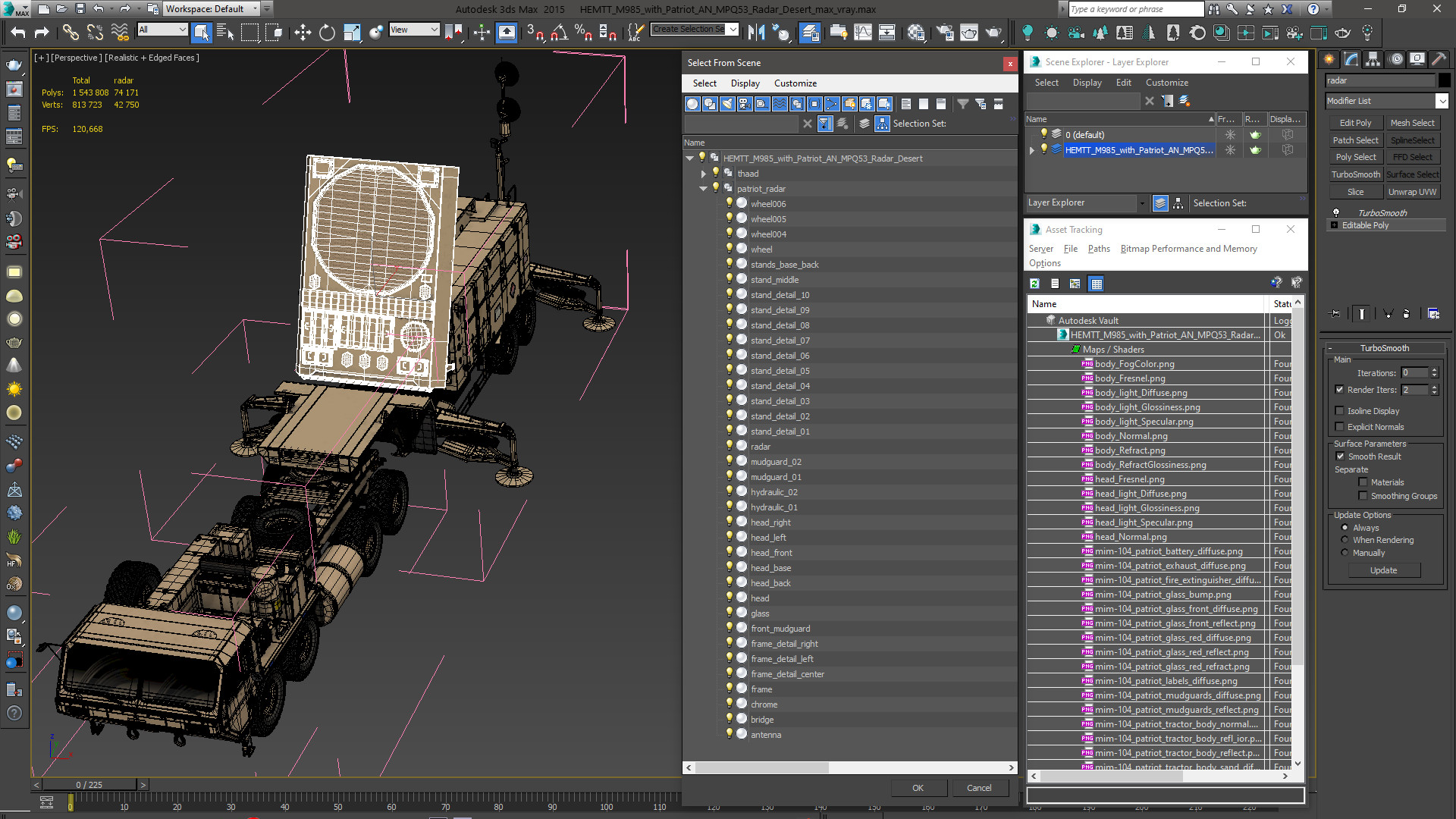Switch Asset Tracking to table view
The width and height of the screenshot is (1456, 819).
point(1096,284)
